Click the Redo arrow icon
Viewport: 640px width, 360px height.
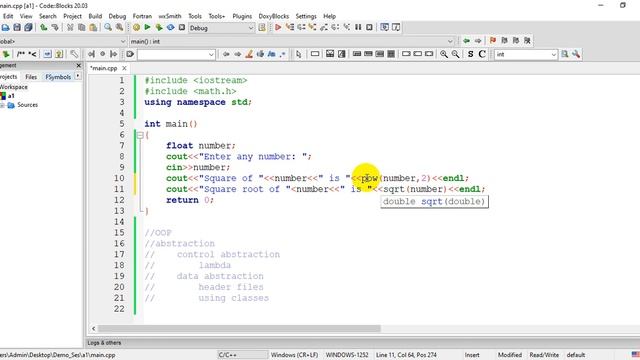pos(55,27)
